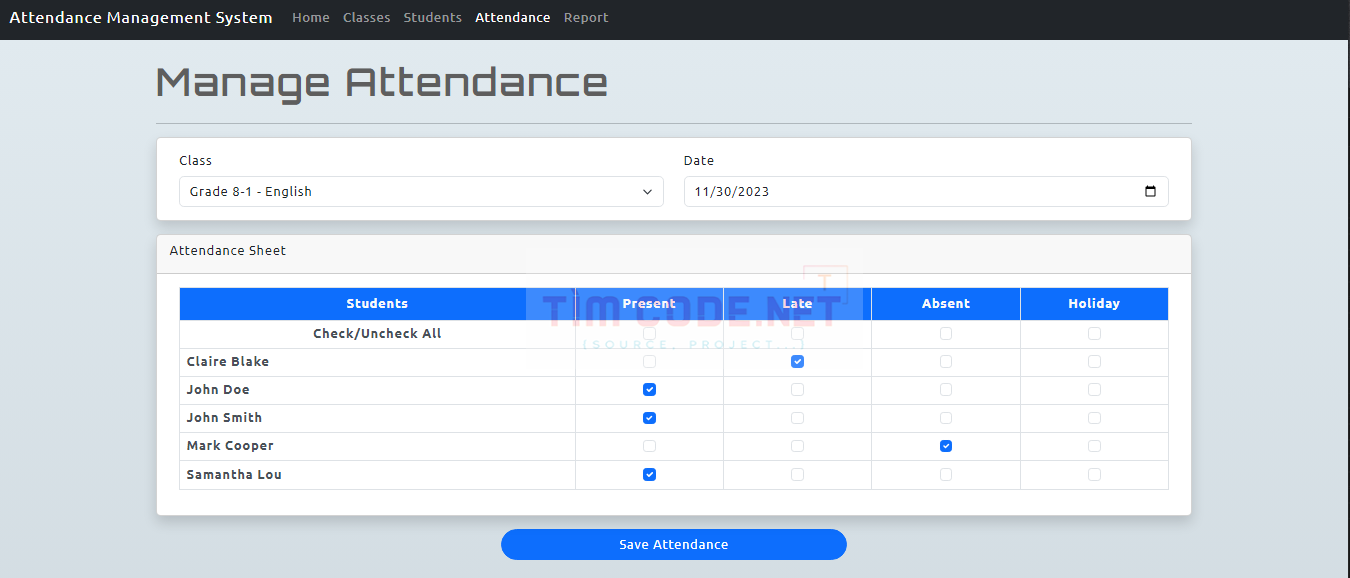Click the Check/Uncheck All label
This screenshot has width=1350, height=578.
point(377,334)
